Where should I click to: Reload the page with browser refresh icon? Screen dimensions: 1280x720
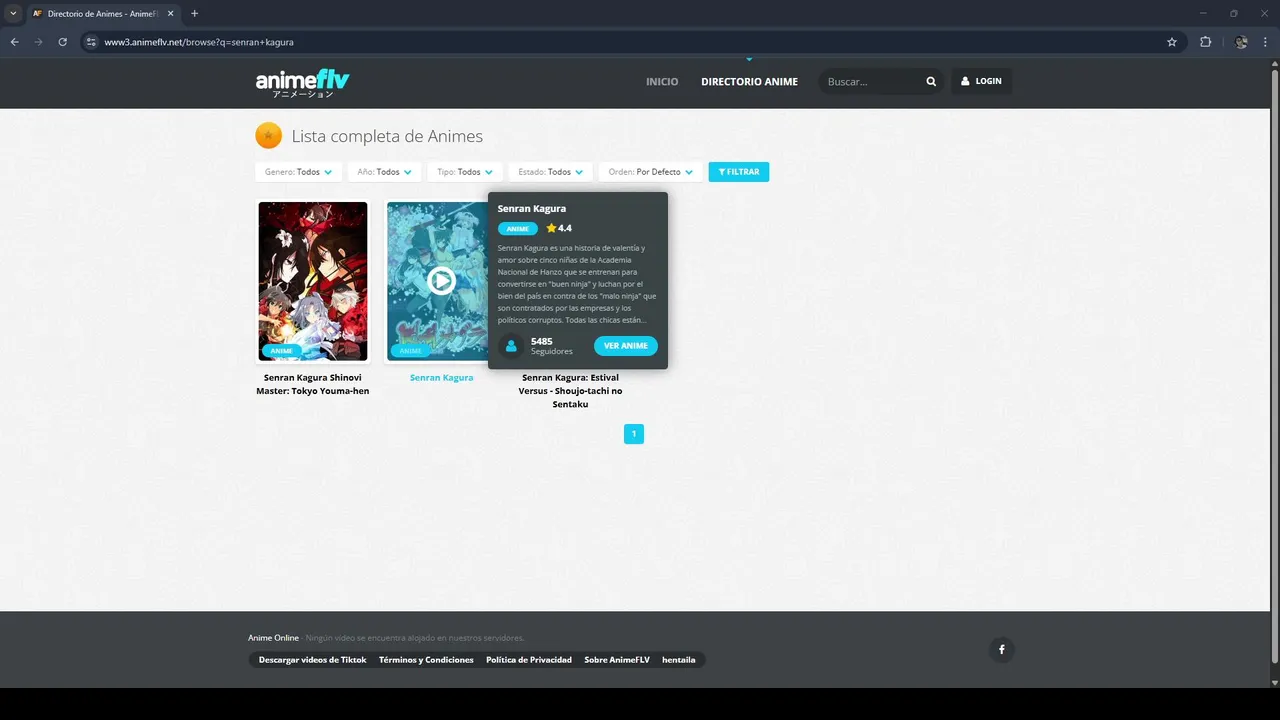(62, 42)
